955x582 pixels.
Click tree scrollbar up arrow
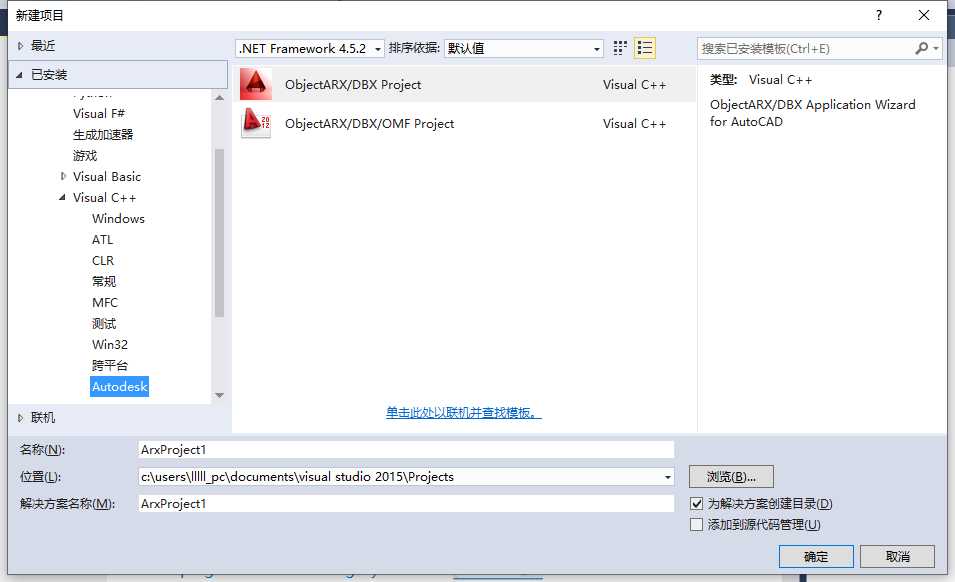220,97
